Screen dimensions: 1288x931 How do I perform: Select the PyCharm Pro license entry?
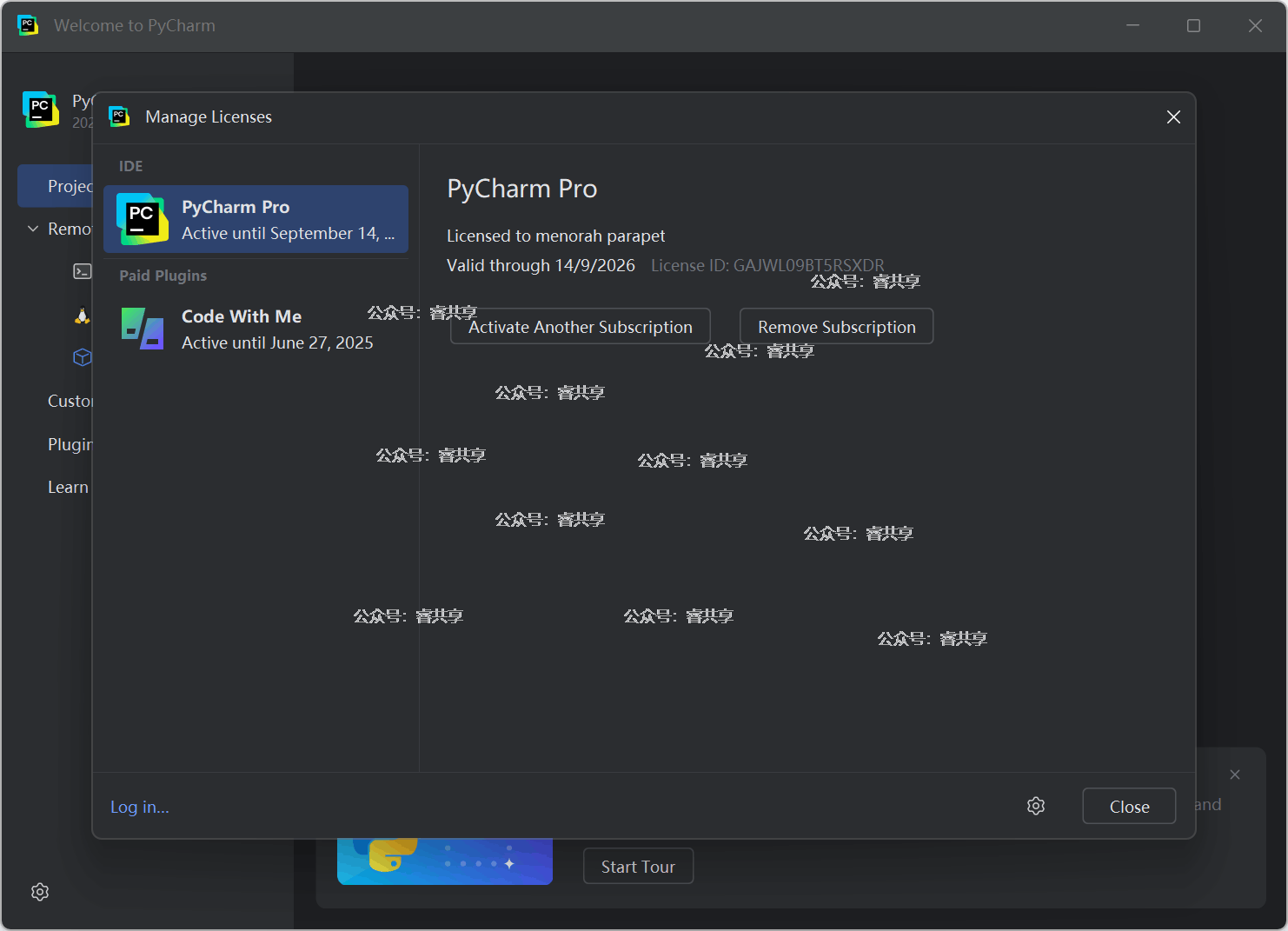[x=256, y=219]
